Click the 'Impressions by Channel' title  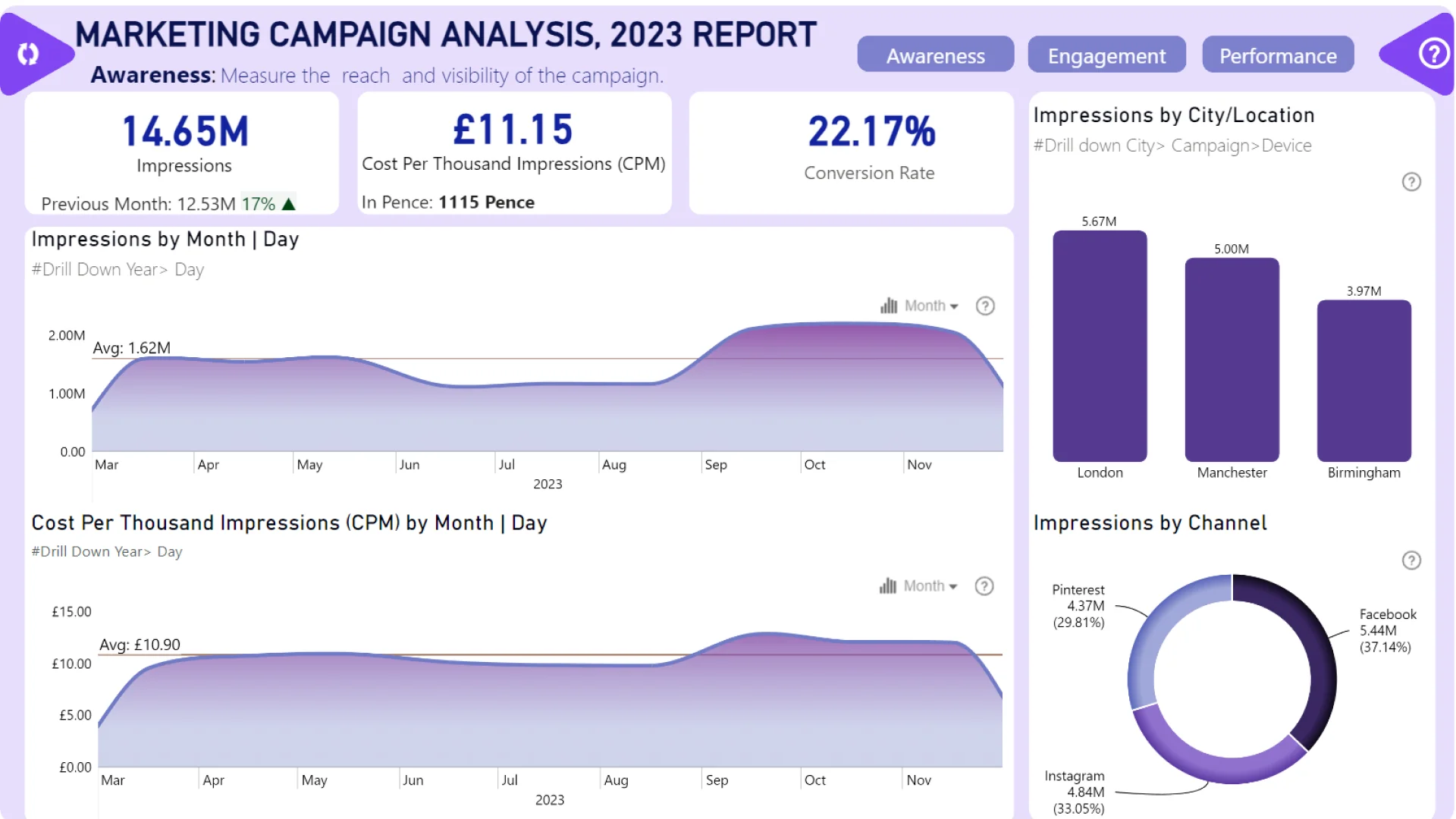[1150, 523]
